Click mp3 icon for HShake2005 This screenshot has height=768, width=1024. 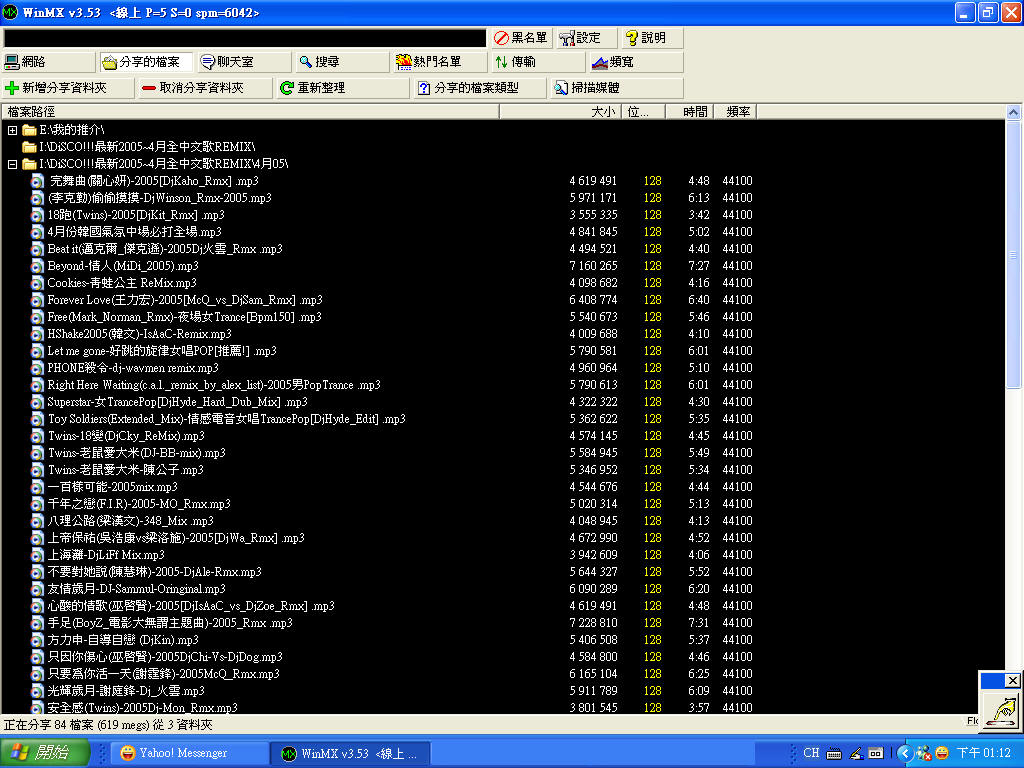[x=38, y=334]
